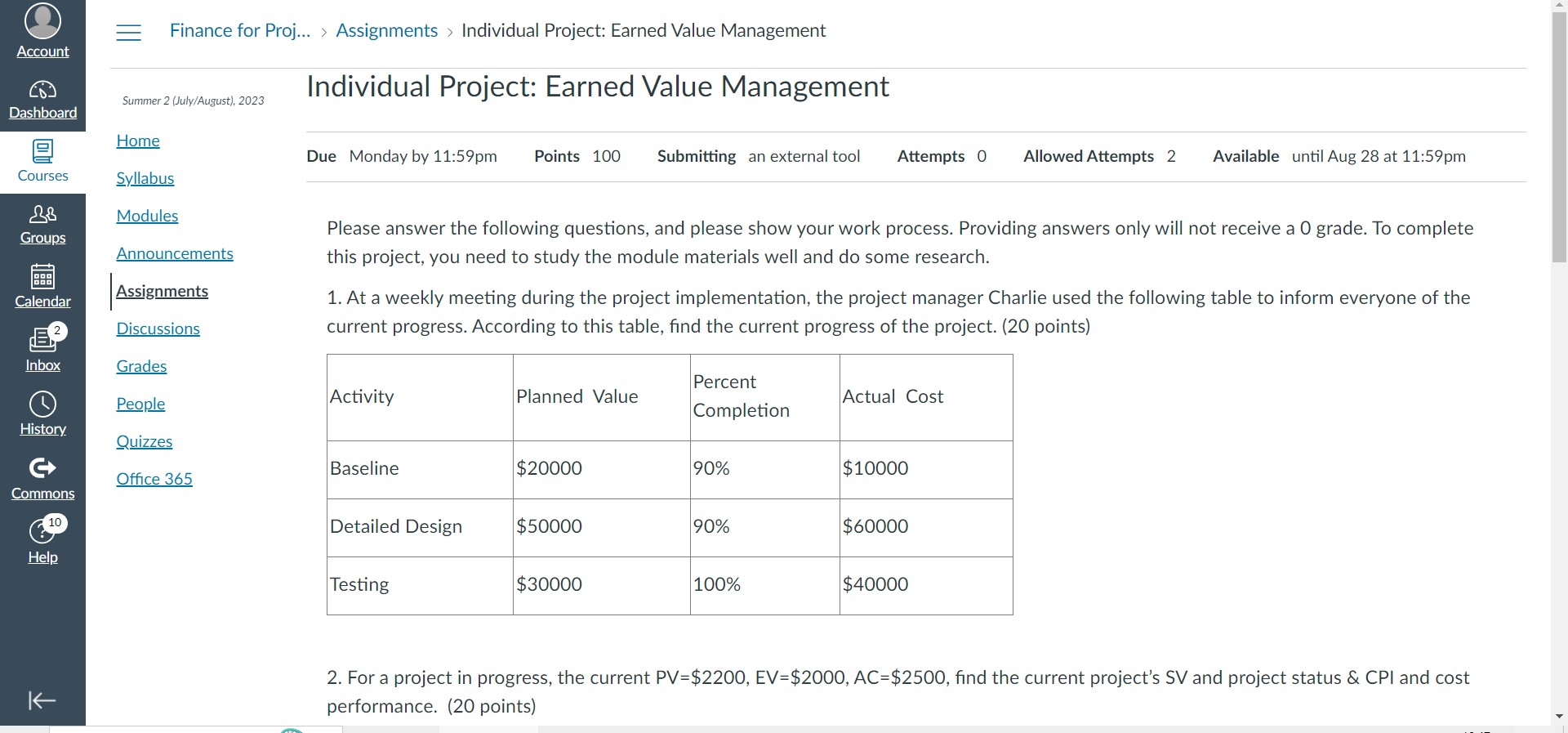This screenshot has height=733, width=1568.
Task: View the Groups icon
Action: [42, 223]
